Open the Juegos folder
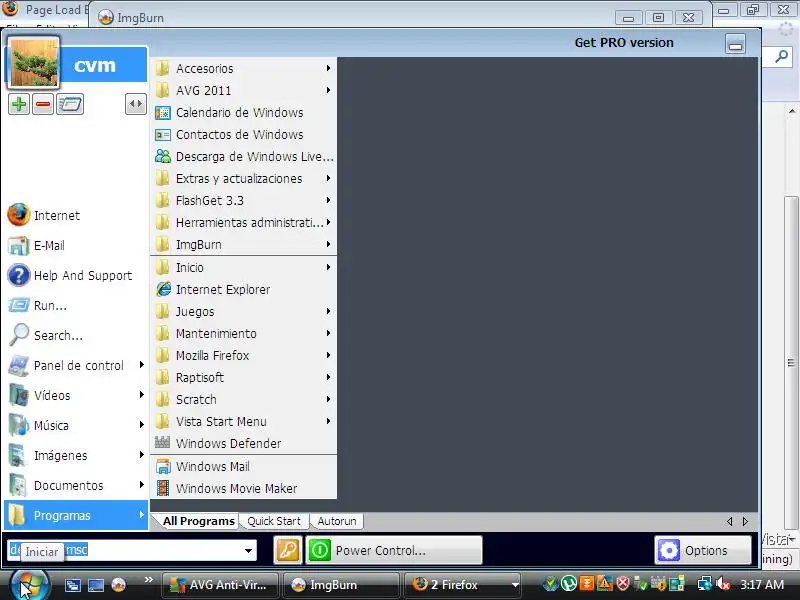The image size is (800, 600). 243,311
